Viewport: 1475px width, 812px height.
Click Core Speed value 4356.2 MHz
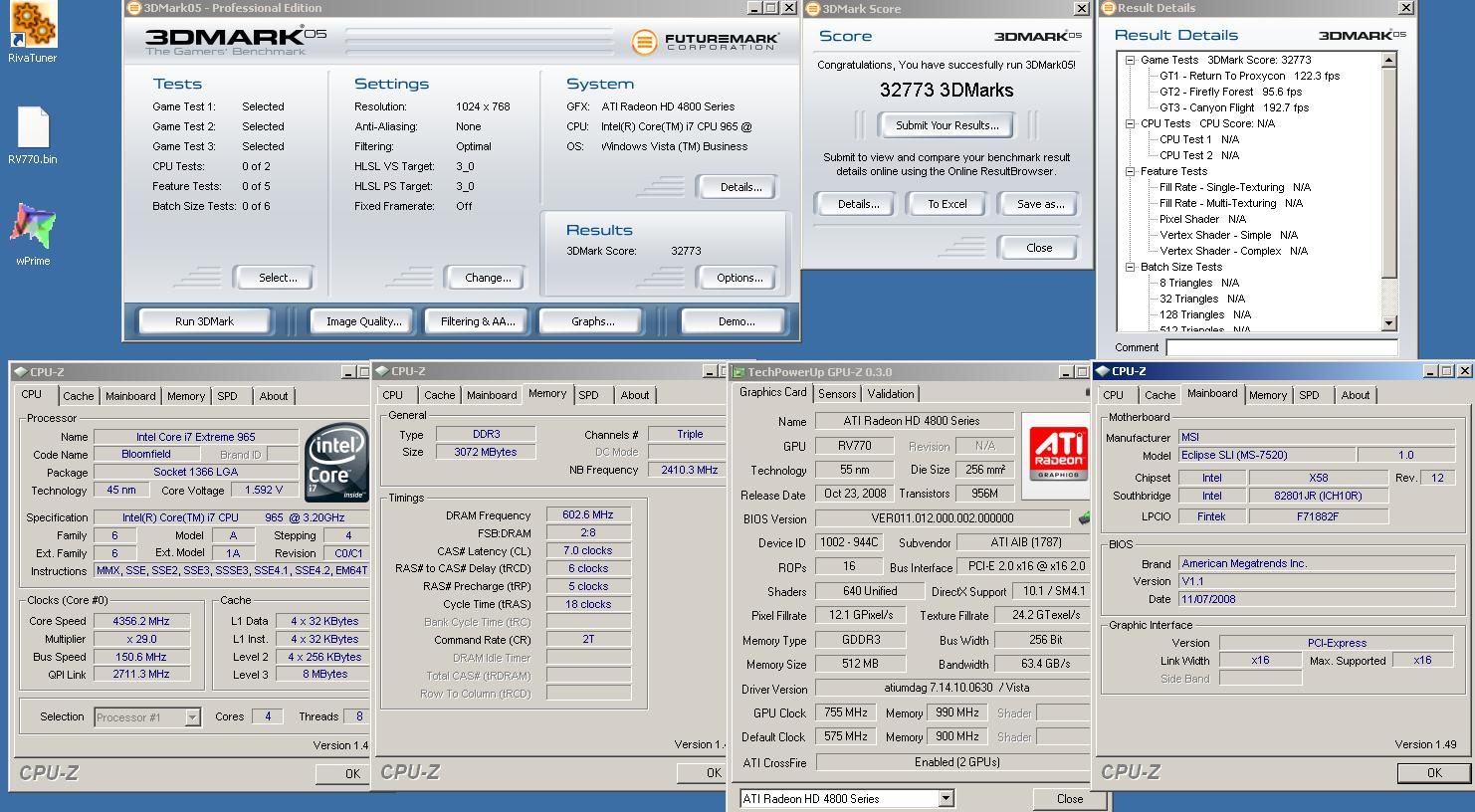[x=141, y=621]
